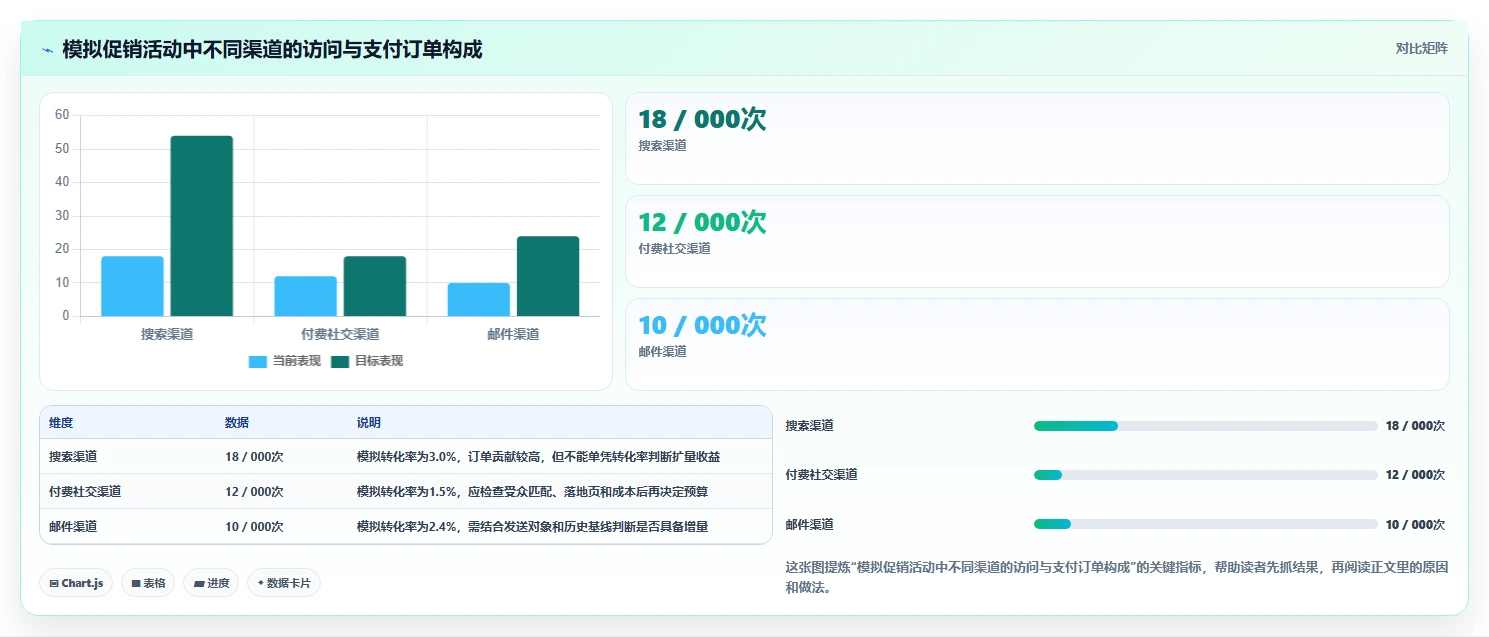Open the 18 / 000次 搜索渠道 data card
This screenshot has width=1489, height=637.
(x=1037, y=138)
